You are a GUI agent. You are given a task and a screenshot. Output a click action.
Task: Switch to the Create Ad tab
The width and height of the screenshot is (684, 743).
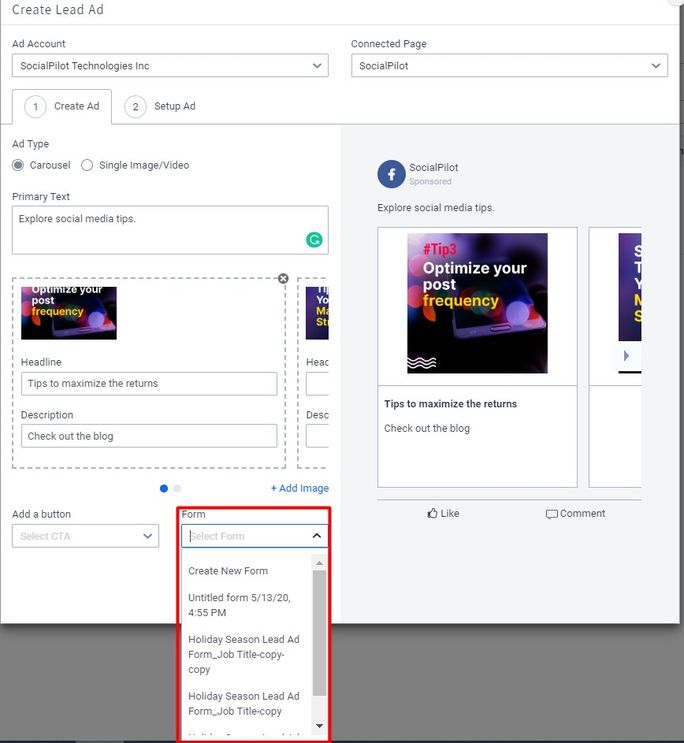pos(62,107)
